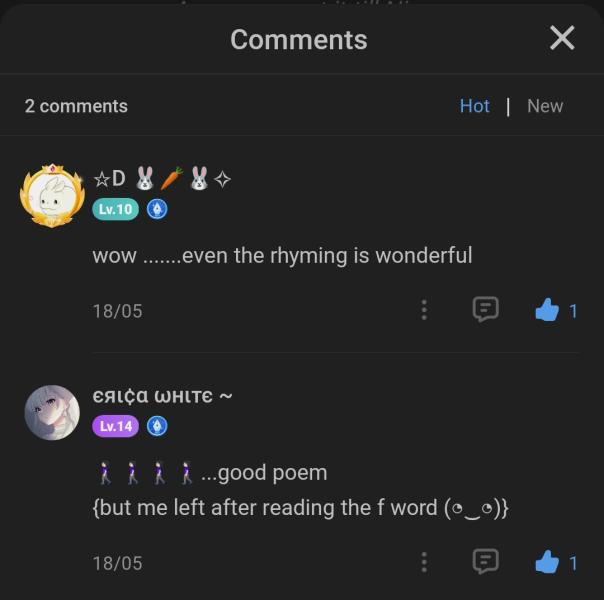Open the anime avatar of Erica White
This screenshot has height=600, width=604.
[51, 412]
